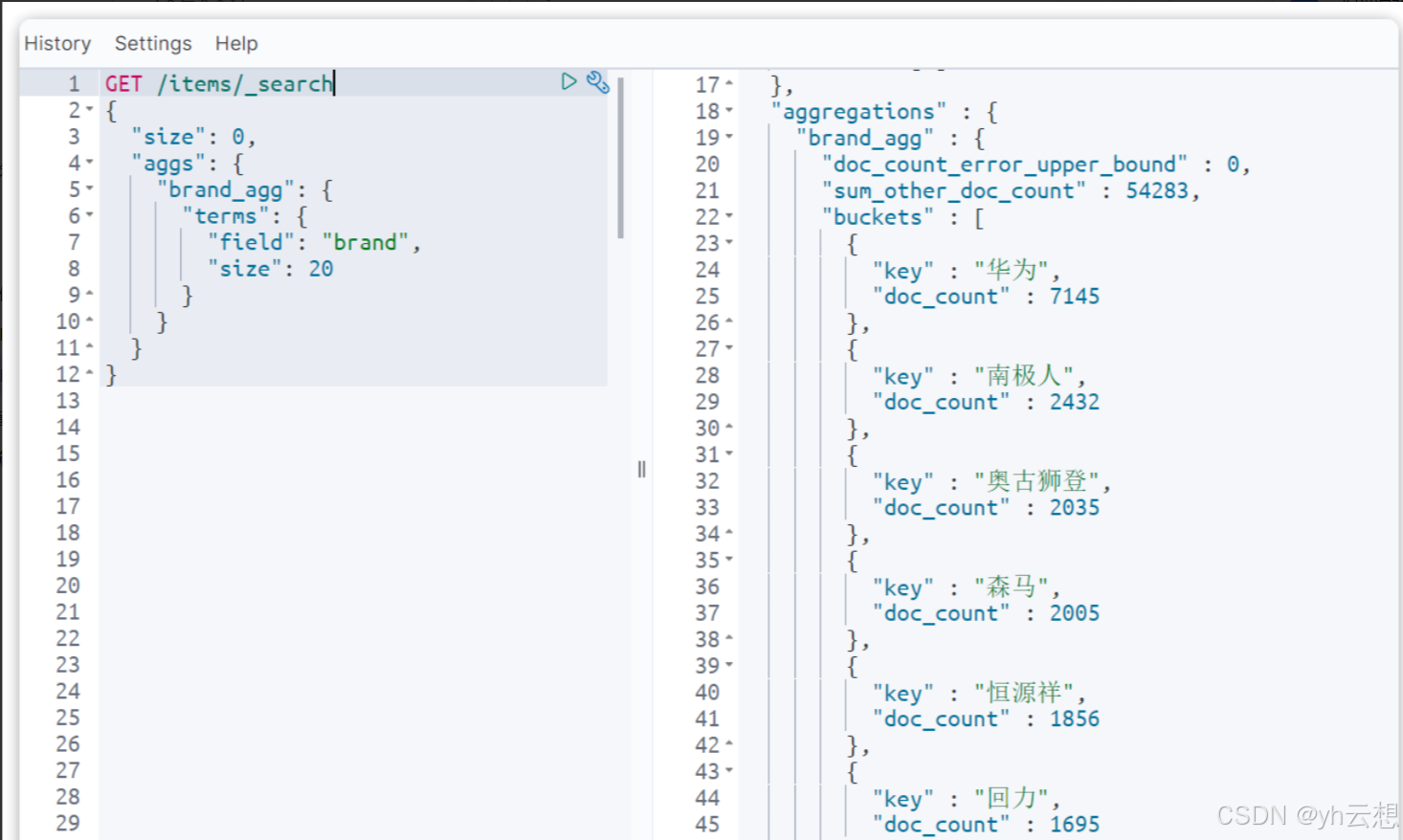
Task: Click the request editor vertical scrollbar
Action: [x=620, y=158]
